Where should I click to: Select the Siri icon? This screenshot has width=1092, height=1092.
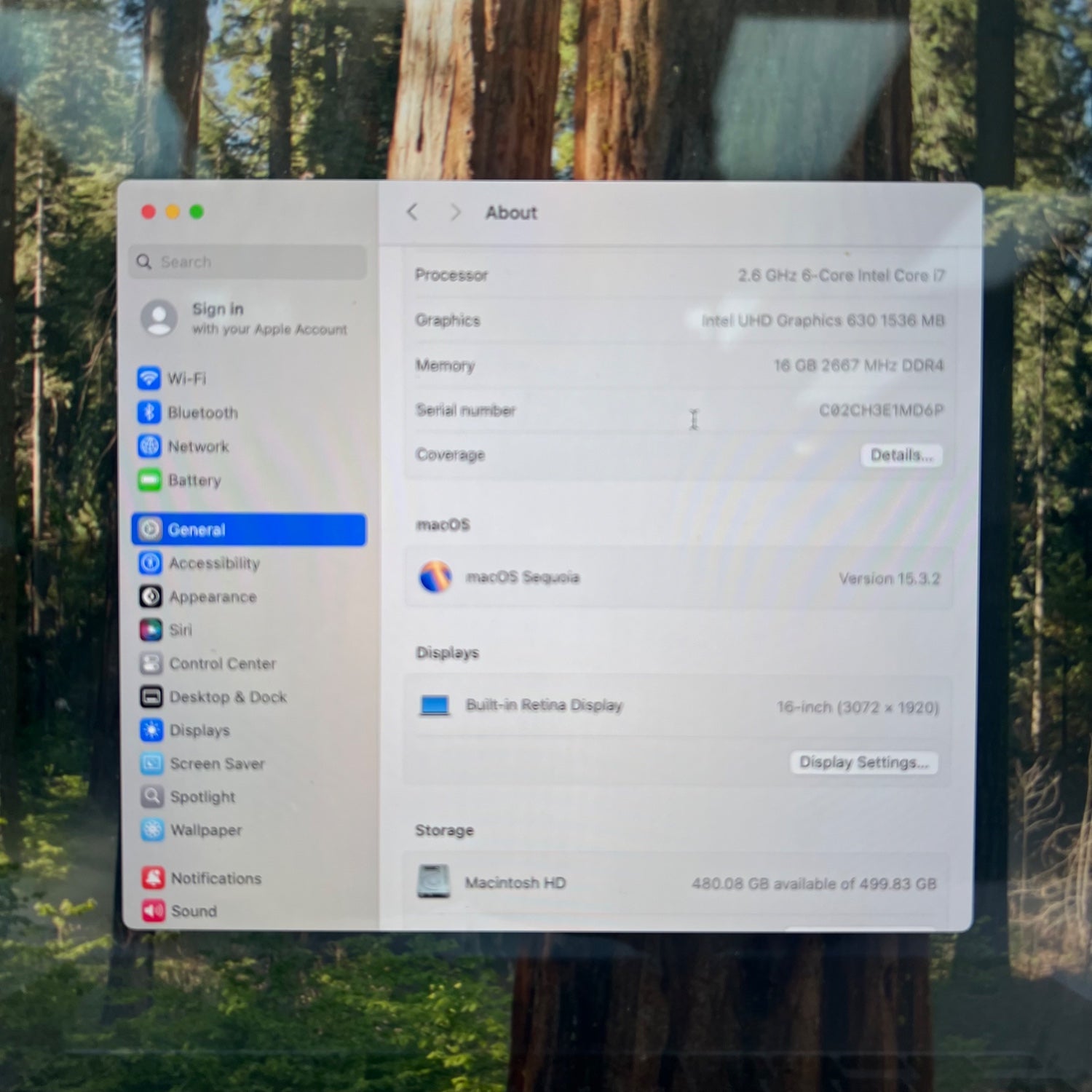(x=151, y=630)
